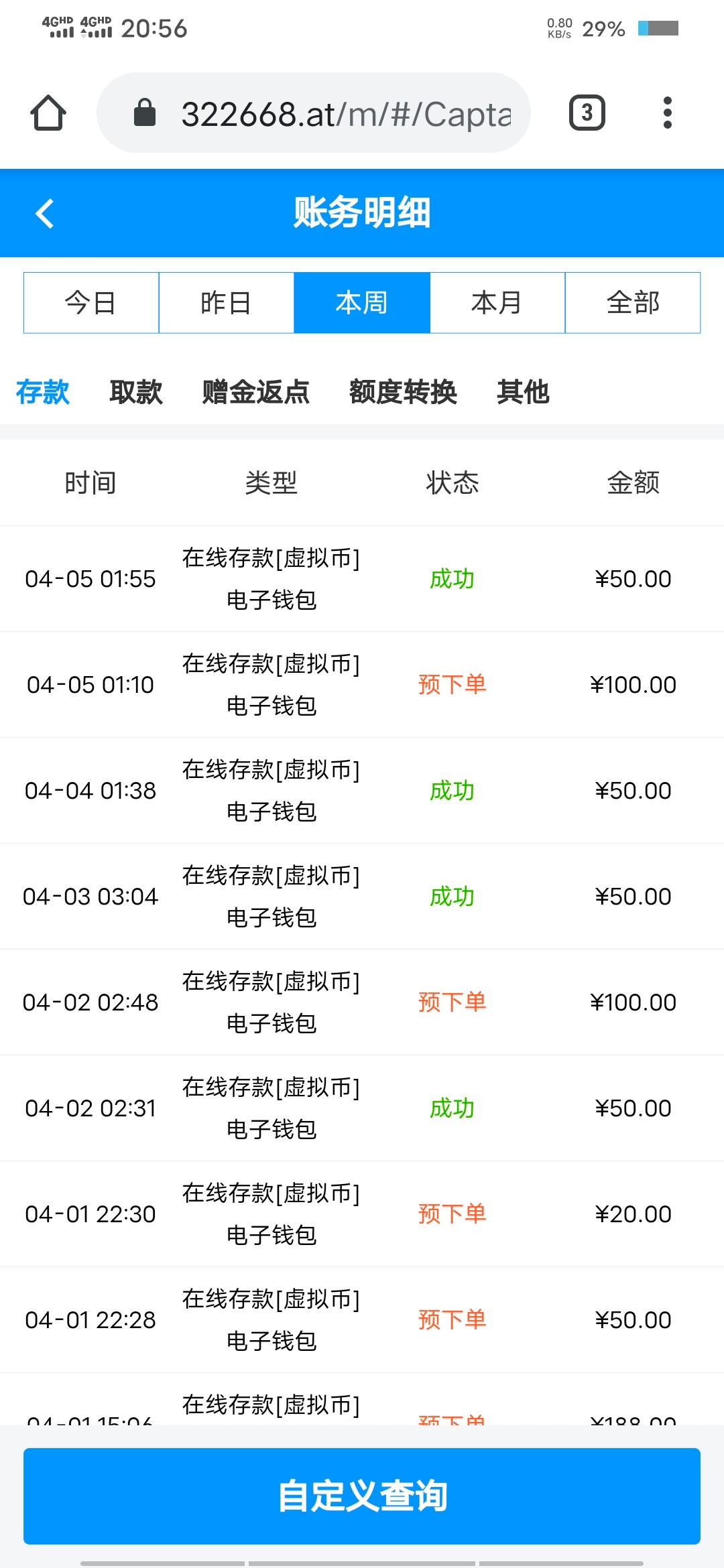Tap the back arrow in header
Screen dimensions: 724x1568
(x=45, y=214)
